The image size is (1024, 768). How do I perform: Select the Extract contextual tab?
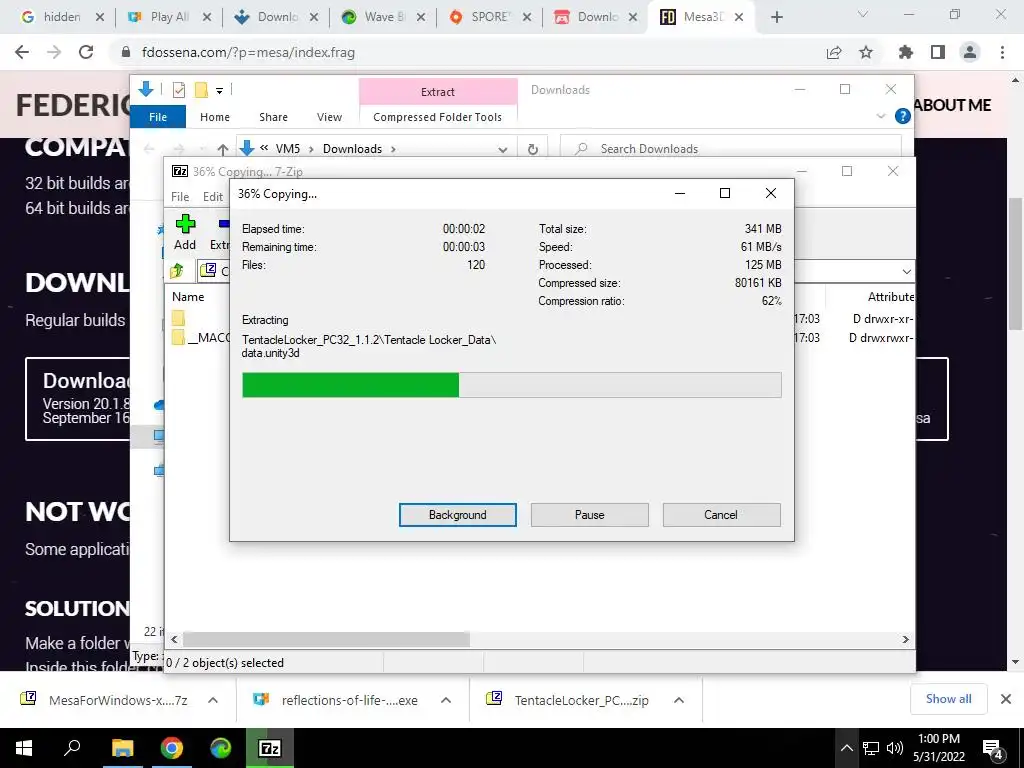[x=438, y=92]
